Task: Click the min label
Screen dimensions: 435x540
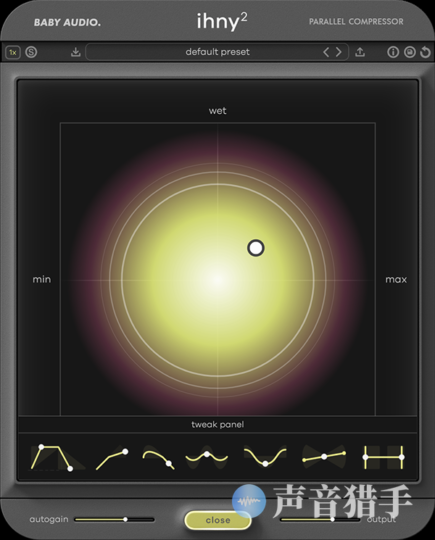Action: [x=42, y=279]
